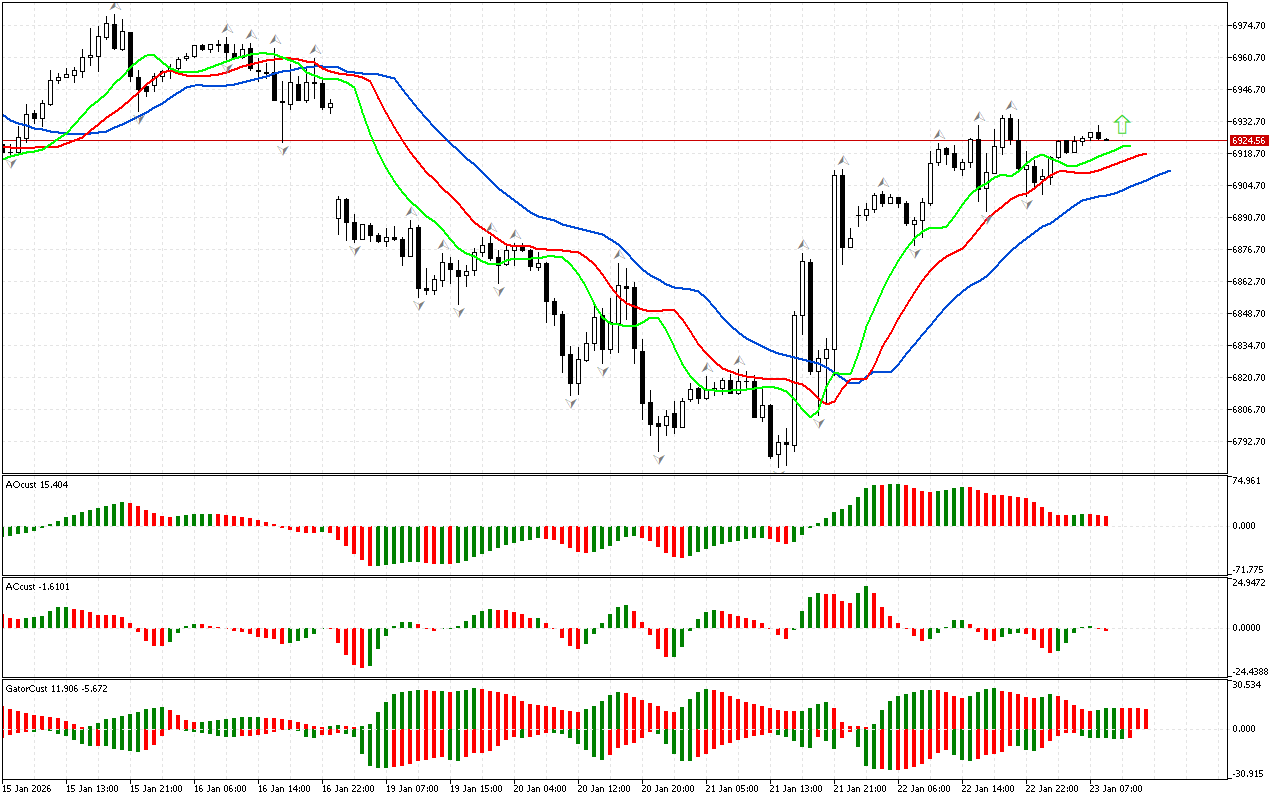Click the down fractal arrow below the lowest candle
The height and width of the screenshot is (800, 1280).
click(660, 459)
